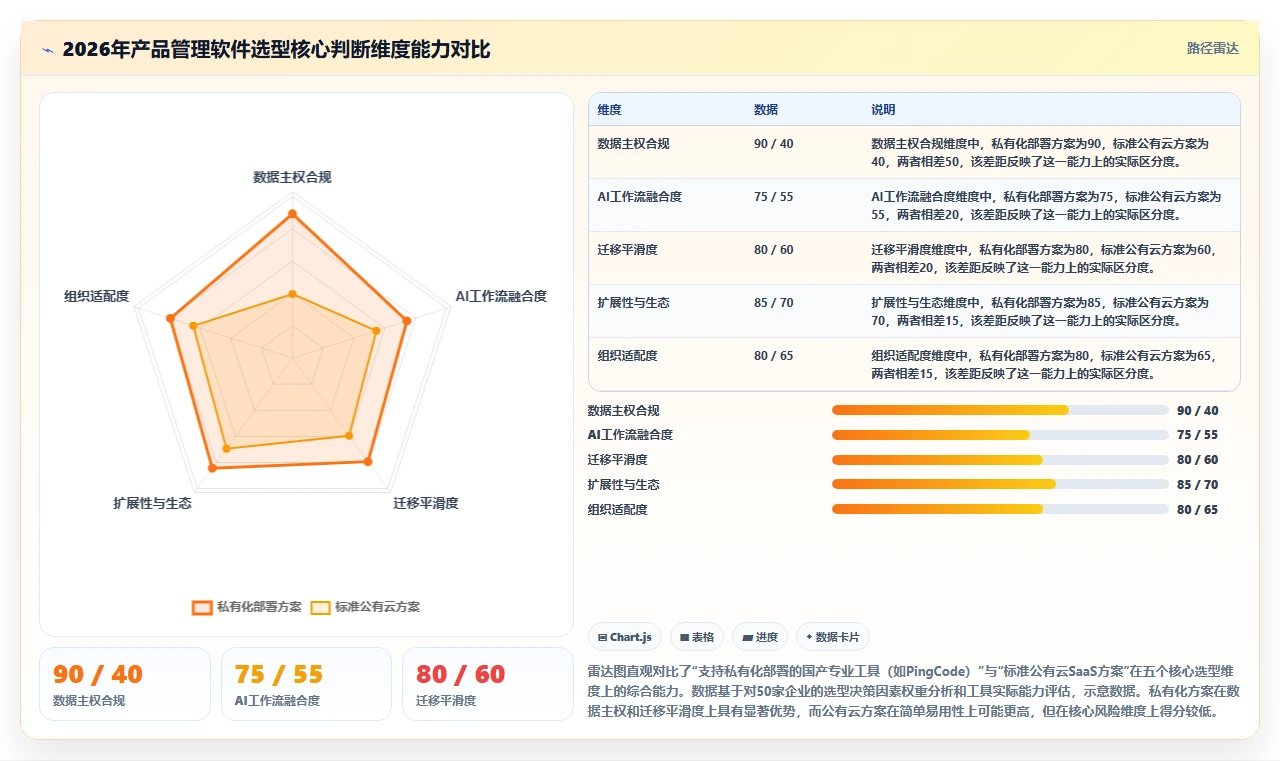Screen dimensions: 1280x761
Task: Toggle the 私有化部署方案 legend swatch
Action: (x=202, y=607)
